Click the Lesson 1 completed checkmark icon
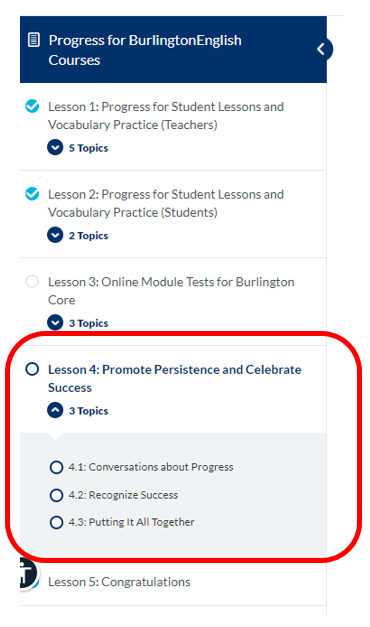370x627 pixels. [x=32, y=106]
